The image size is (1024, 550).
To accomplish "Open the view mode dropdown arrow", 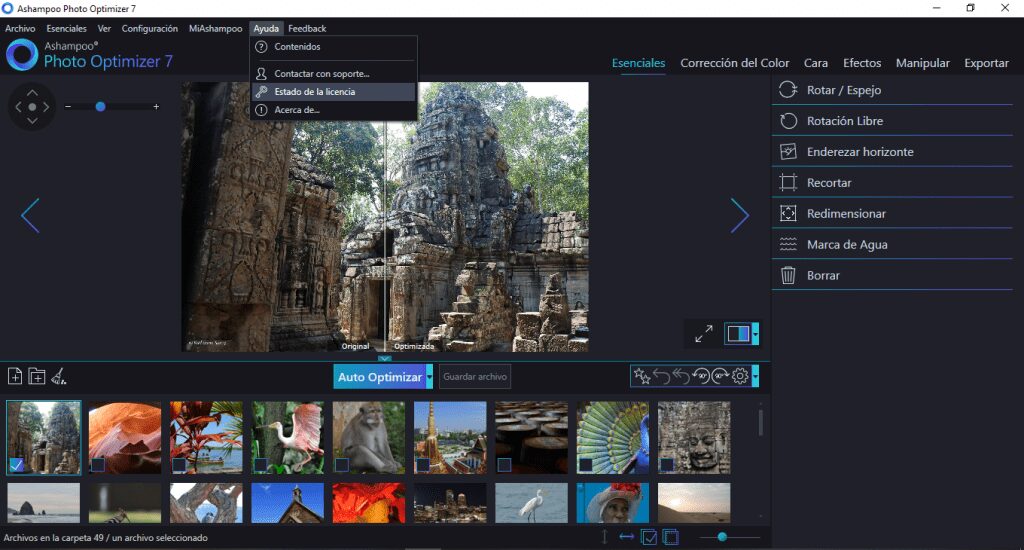I will [x=755, y=334].
